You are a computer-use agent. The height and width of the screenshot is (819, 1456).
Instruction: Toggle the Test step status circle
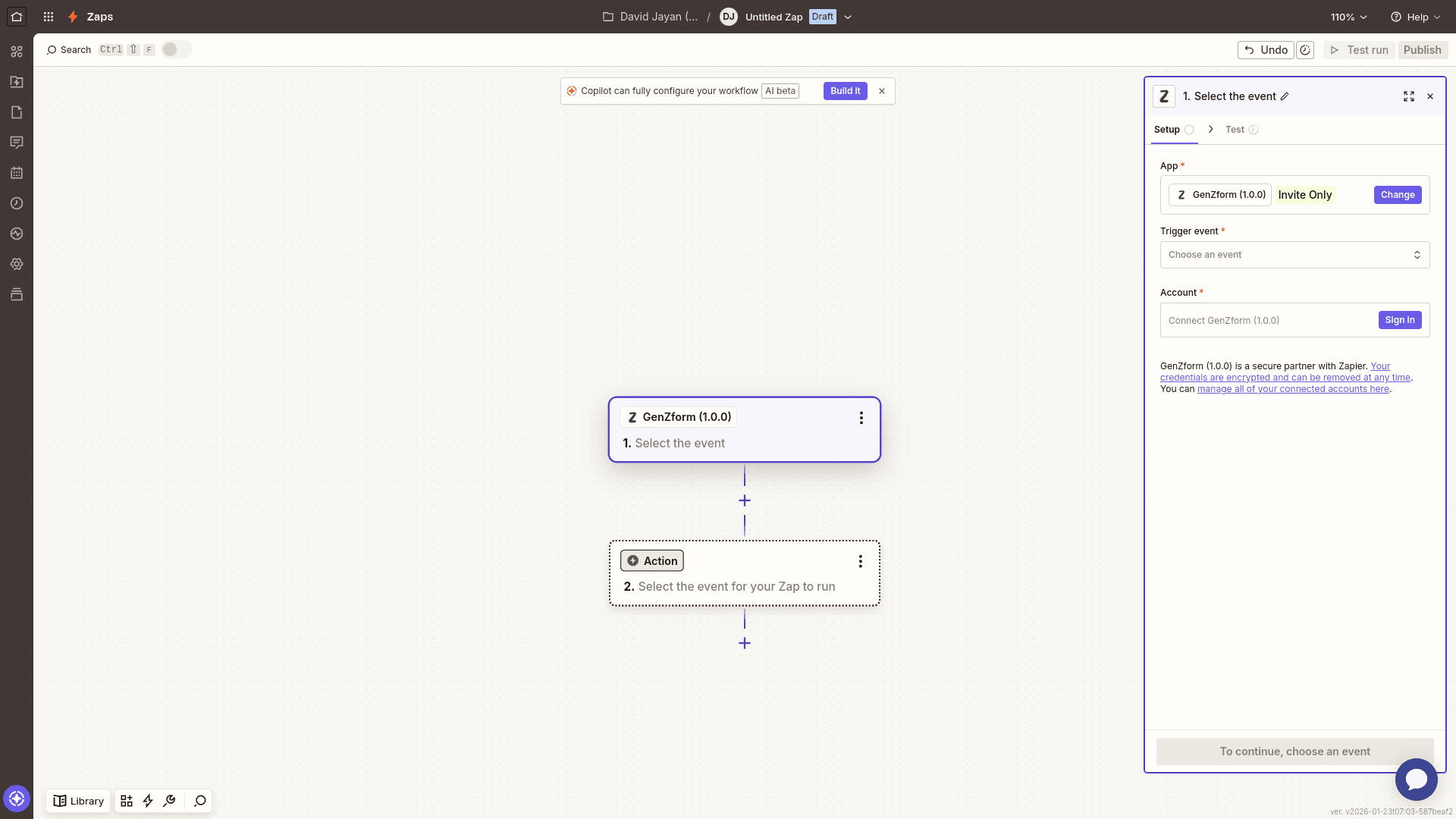tap(1254, 130)
